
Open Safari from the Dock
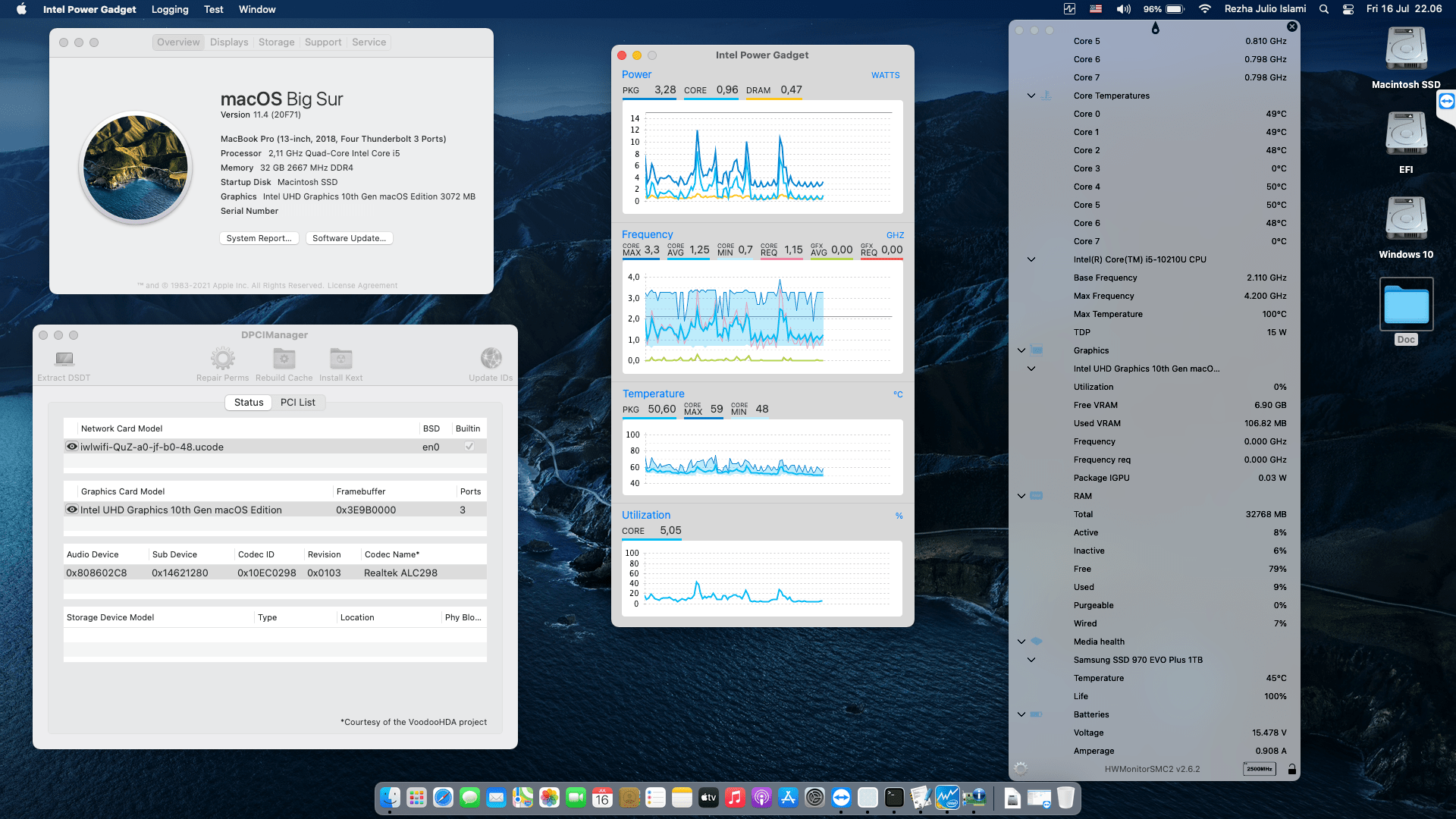443,797
